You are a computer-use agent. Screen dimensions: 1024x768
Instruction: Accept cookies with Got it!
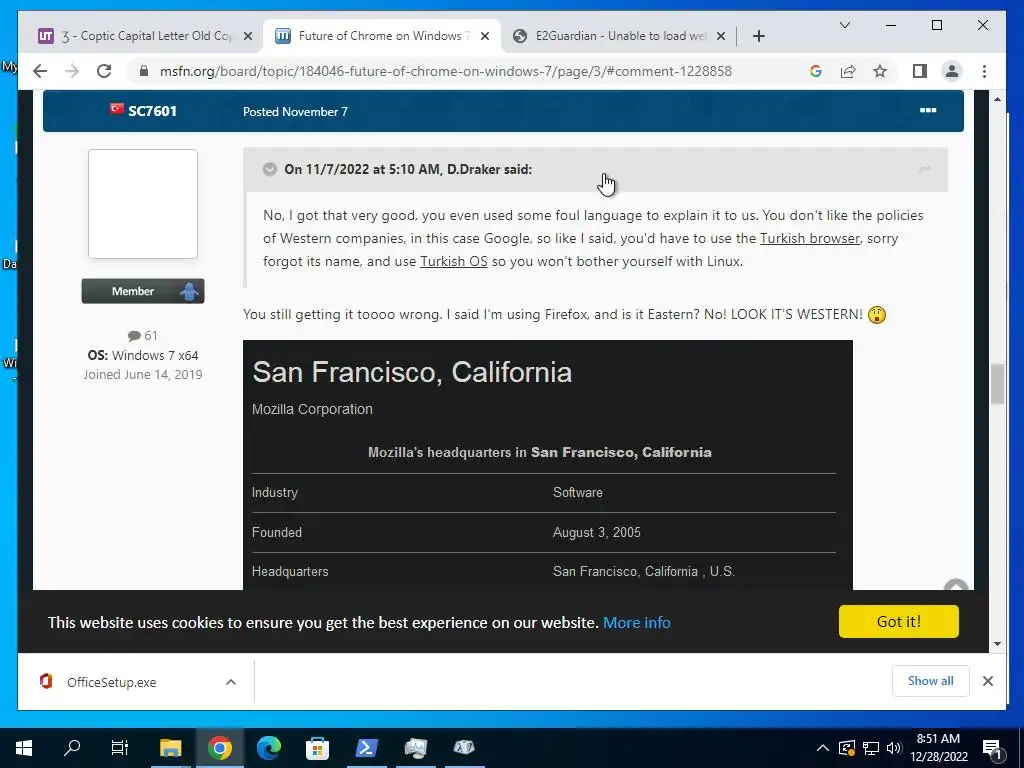tap(899, 621)
